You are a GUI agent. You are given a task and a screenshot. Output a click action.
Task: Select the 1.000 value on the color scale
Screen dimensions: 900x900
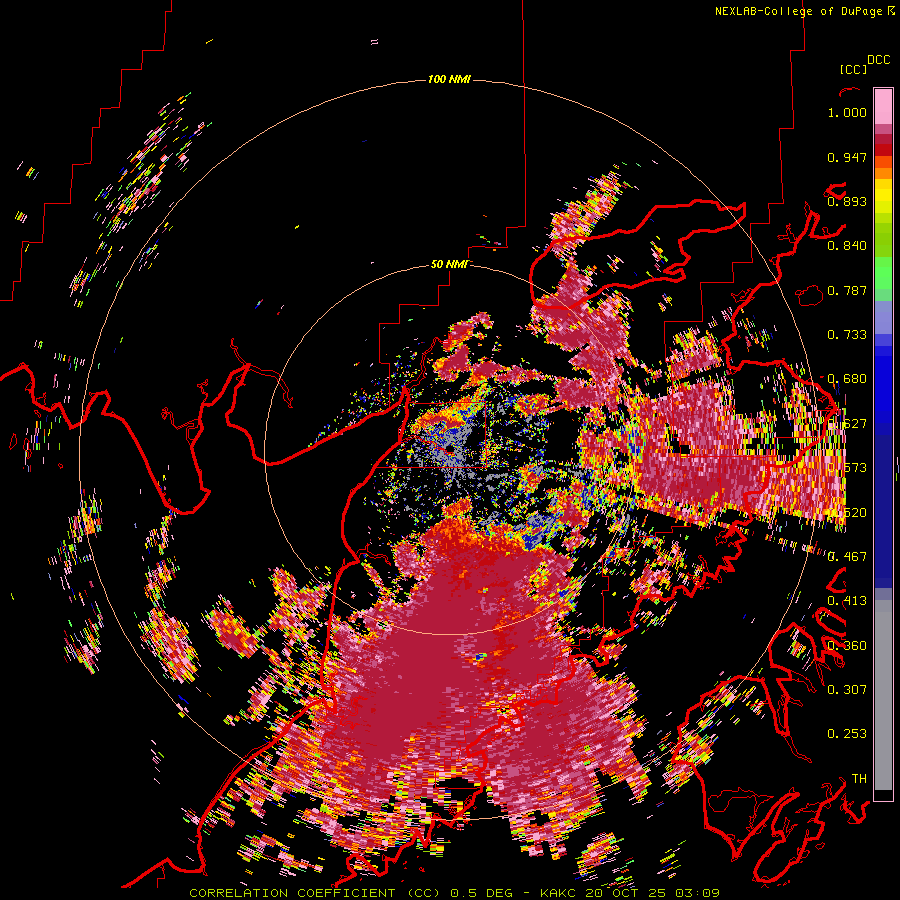(x=847, y=112)
